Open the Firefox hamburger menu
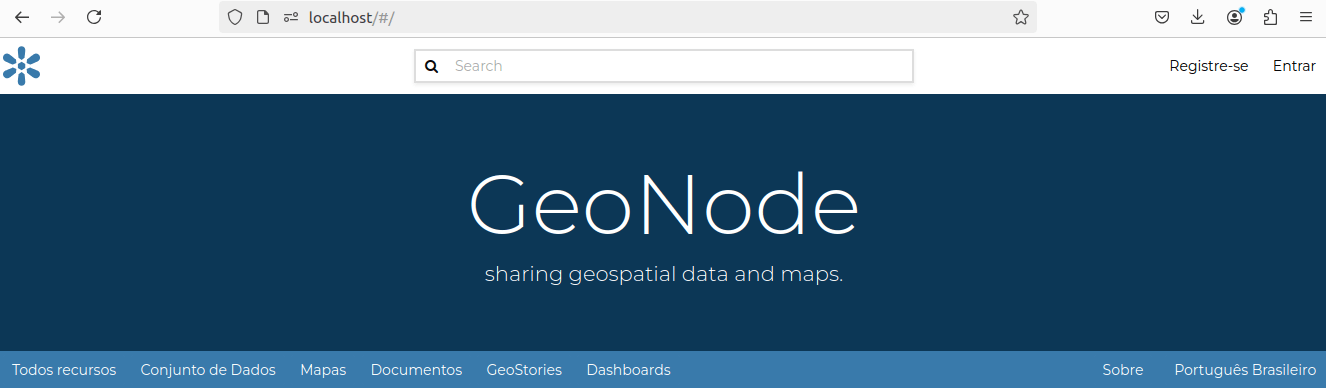 [1306, 17]
